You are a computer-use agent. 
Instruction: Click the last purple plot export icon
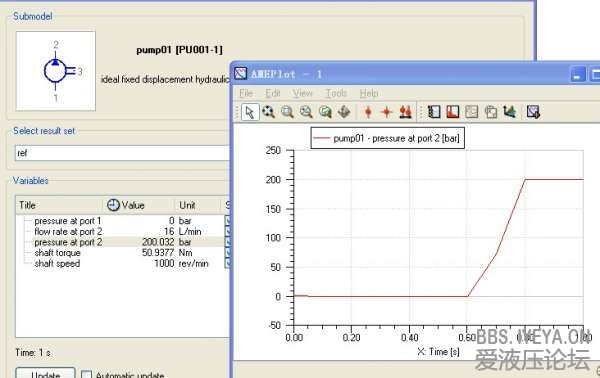tap(533, 112)
